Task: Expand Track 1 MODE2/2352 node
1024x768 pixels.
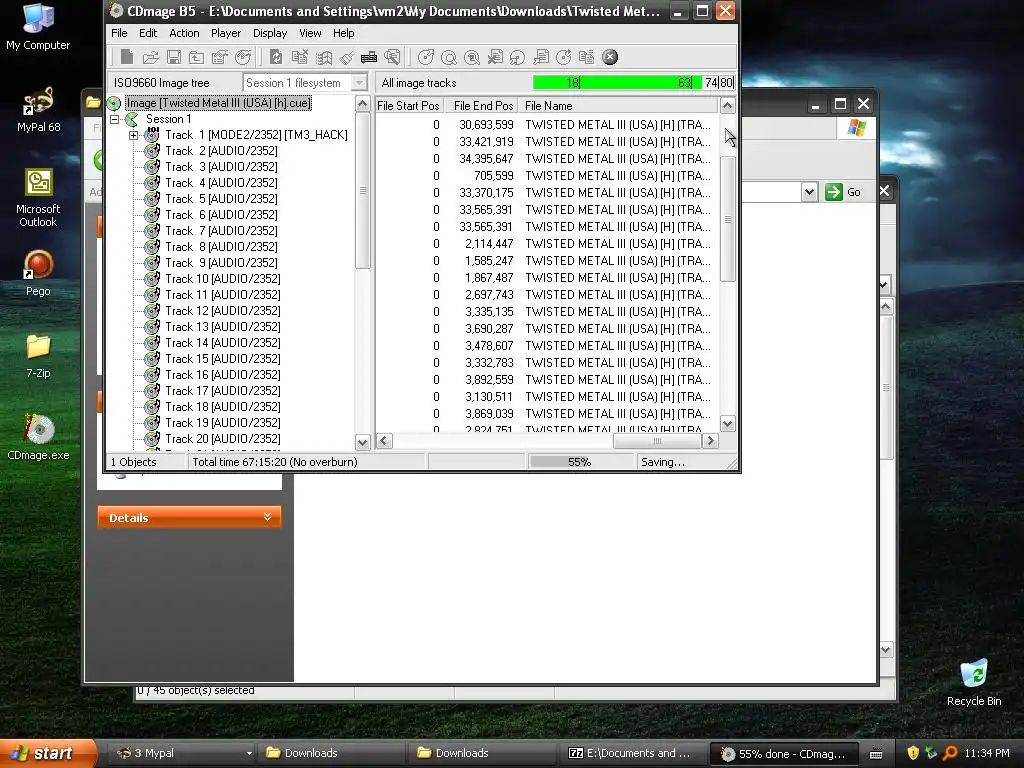Action: point(133,135)
